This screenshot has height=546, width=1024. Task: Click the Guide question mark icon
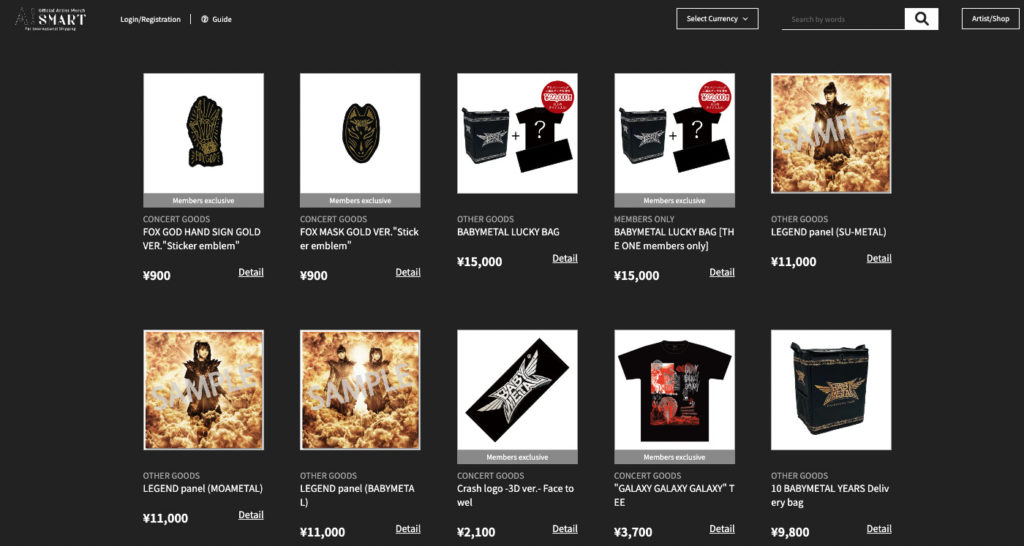point(204,20)
